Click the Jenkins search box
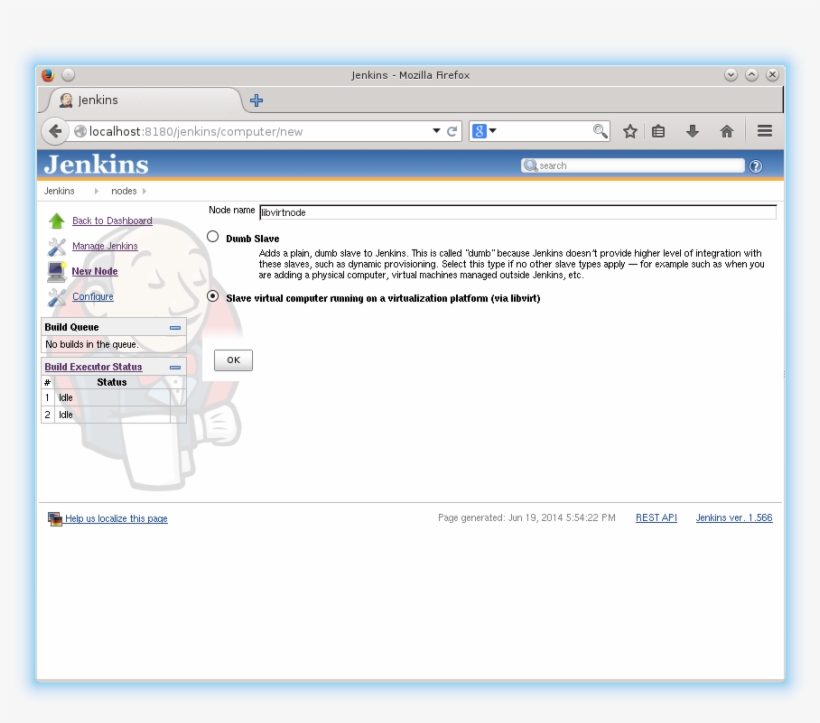 [x=633, y=165]
